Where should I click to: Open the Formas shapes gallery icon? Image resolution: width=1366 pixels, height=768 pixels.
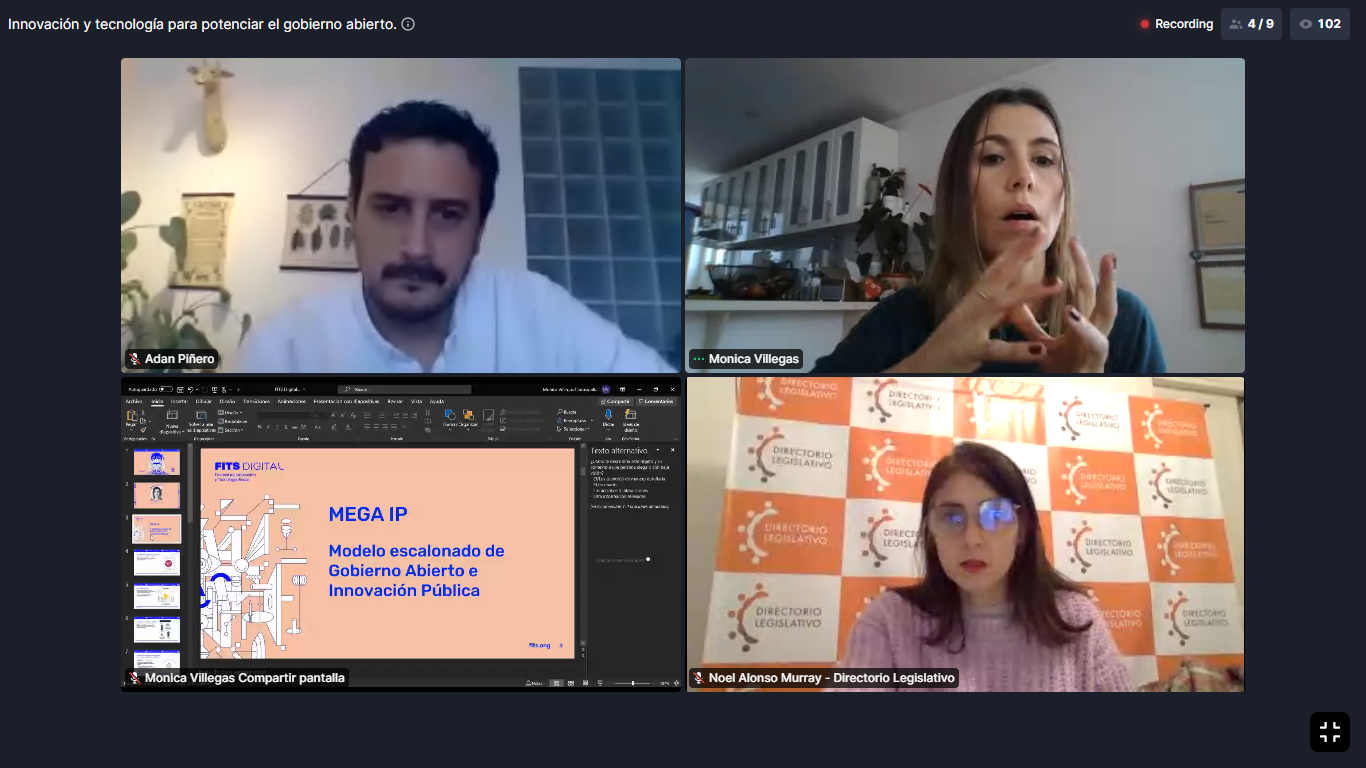(x=449, y=416)
